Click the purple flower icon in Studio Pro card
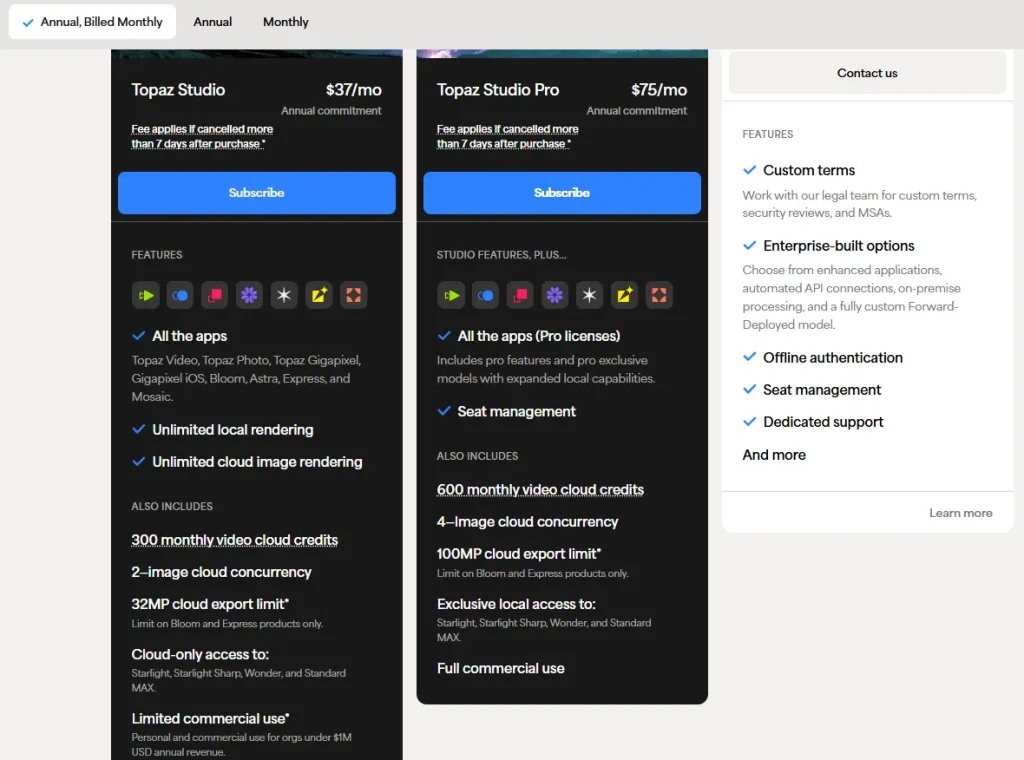This screenshot has width=1024, height=760. tap(554, 295)
